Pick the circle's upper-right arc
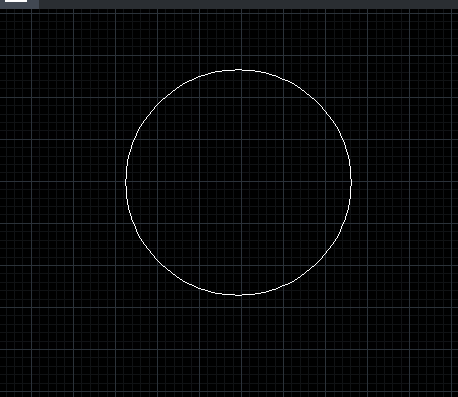This screenshot has height=397, width=458. click(318, 103)
